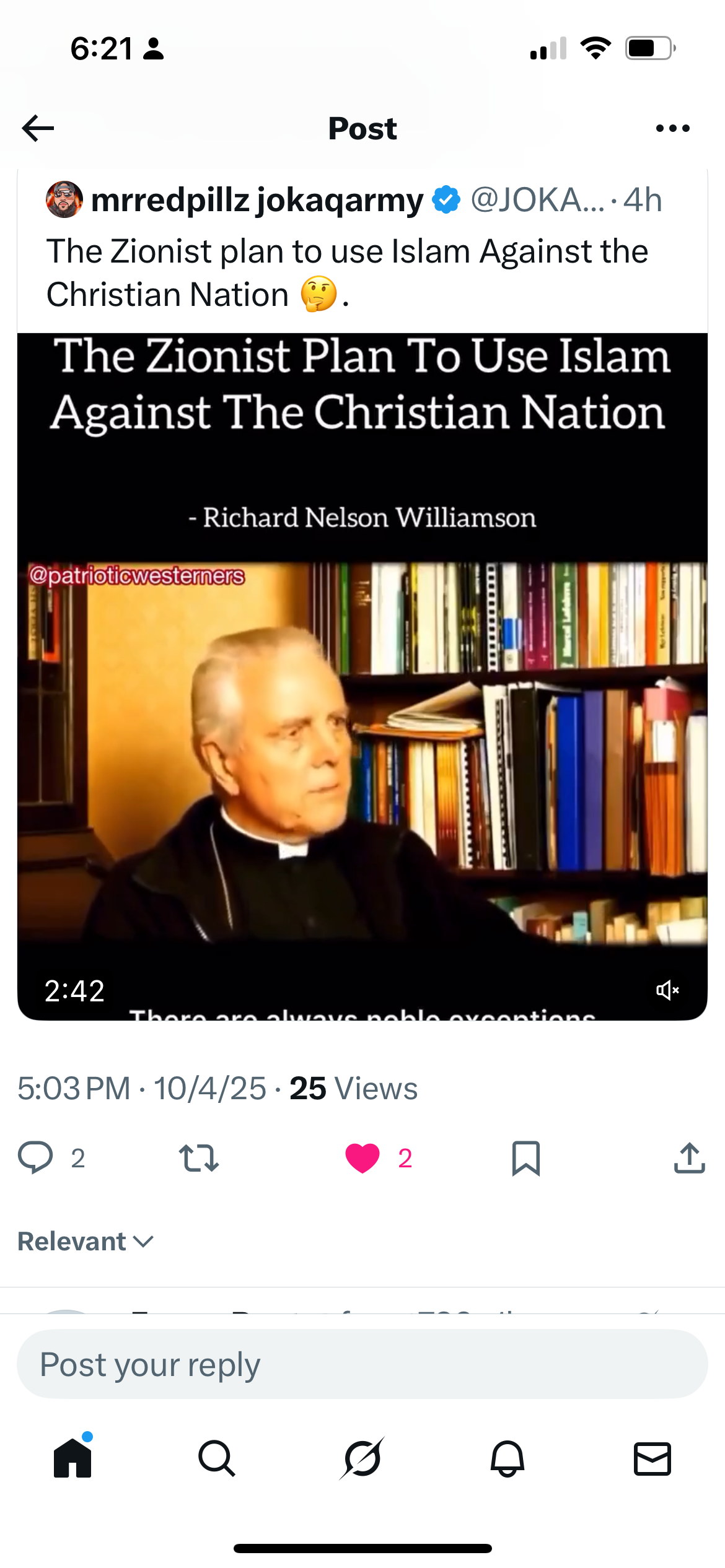The height and width of the screenshot is (1568, 725).
Task: Open the reply comment bubble icon
Action: [x=35, y=1157]
